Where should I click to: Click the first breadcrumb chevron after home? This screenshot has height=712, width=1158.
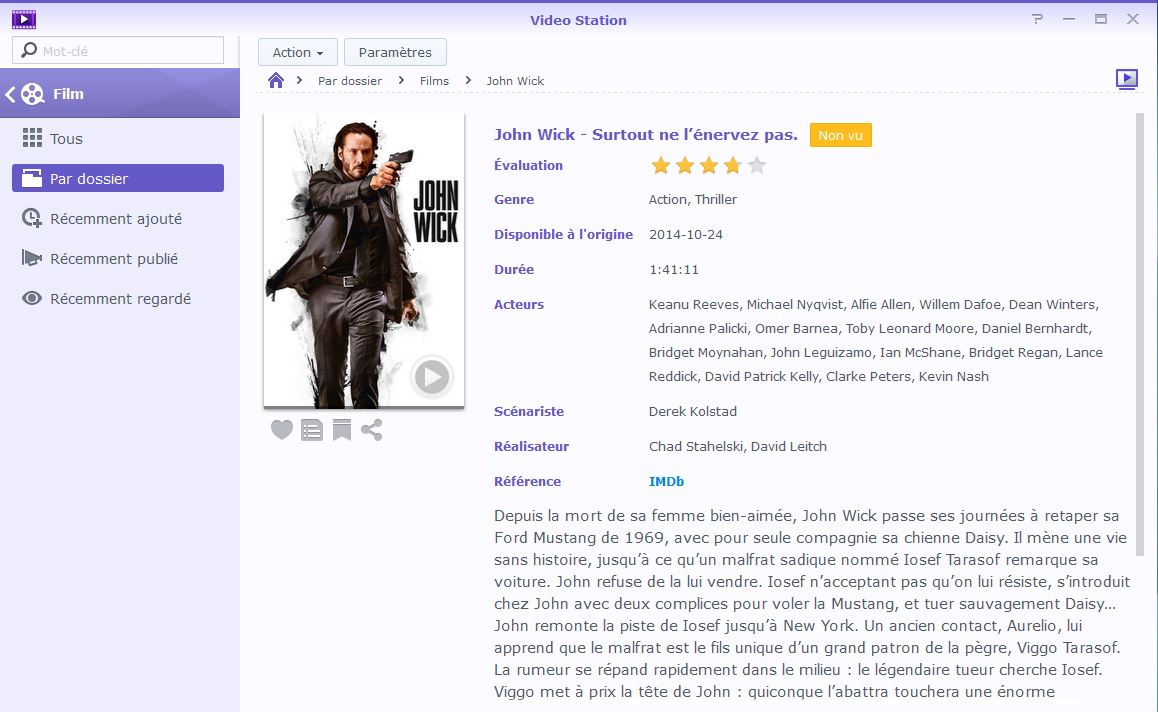pyautogui.click(x=299, y=80)
